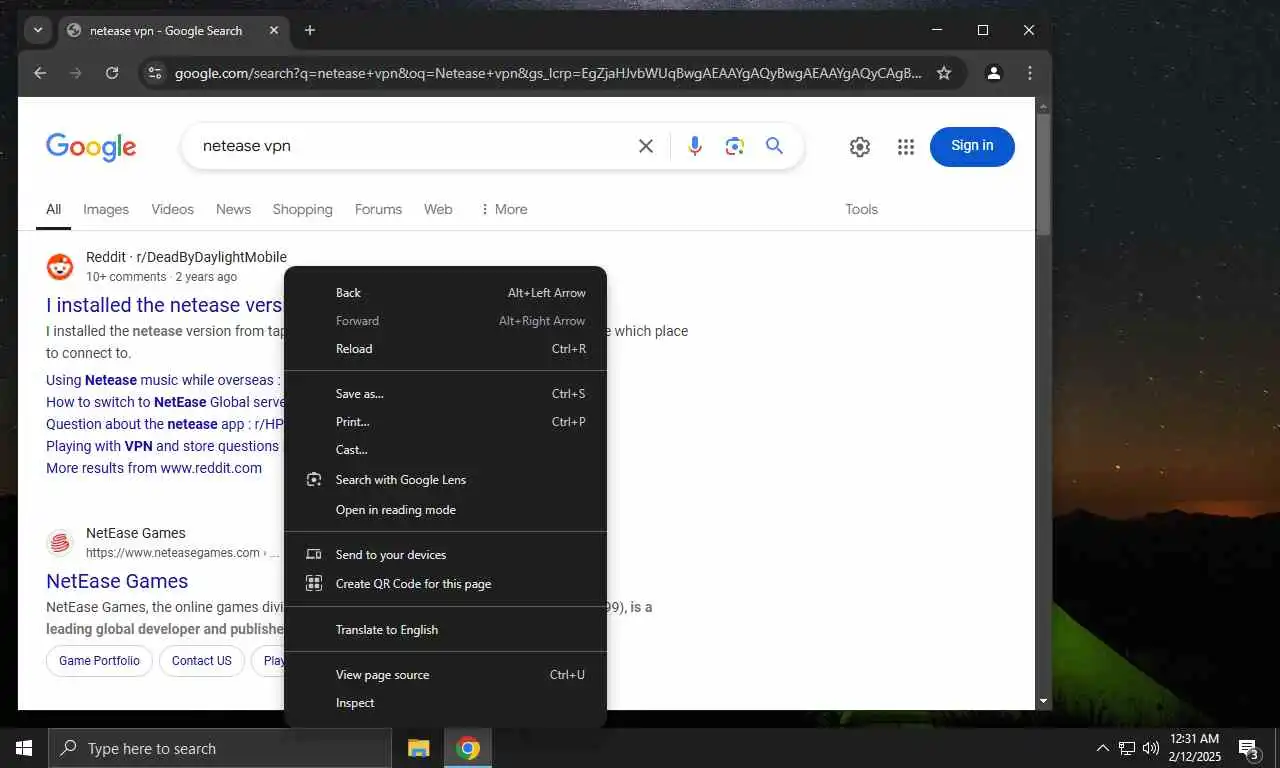Viewport: 1280px width, 768px height.
Task: Open network icon in system tray
Action: [1127, 748]
